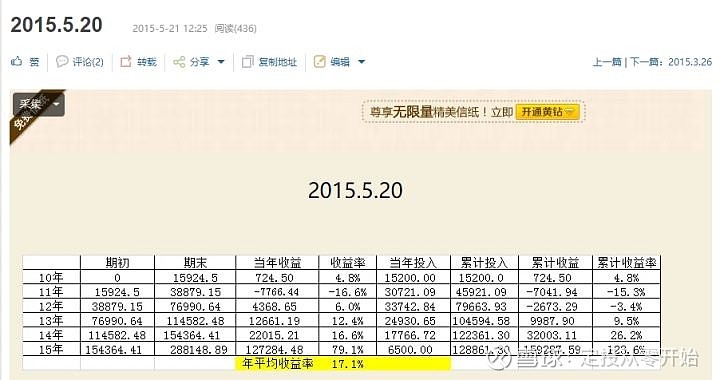Expand the 编辑 edit dropdown arrow
Screen dimensions: 720x380
361,61
